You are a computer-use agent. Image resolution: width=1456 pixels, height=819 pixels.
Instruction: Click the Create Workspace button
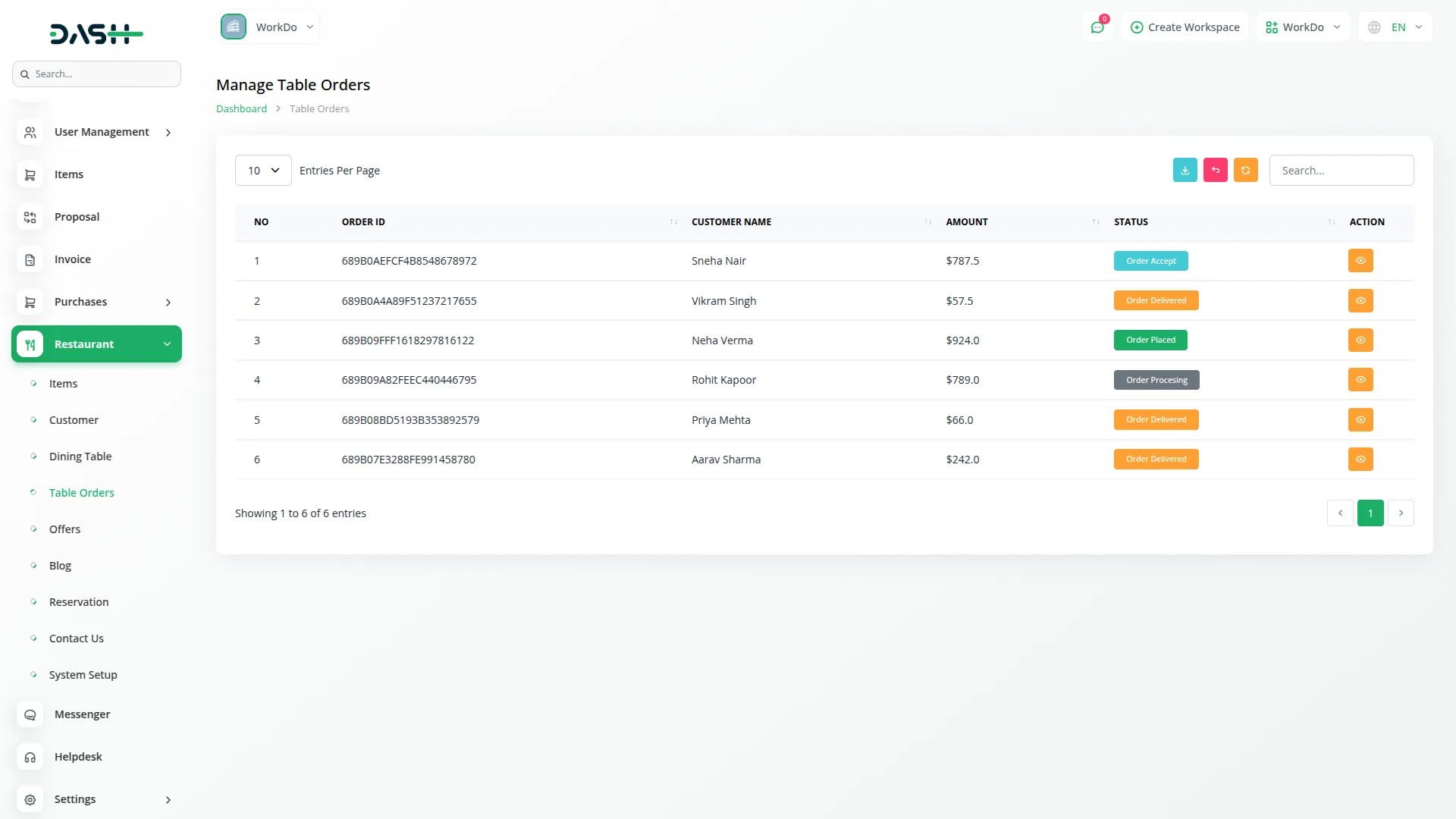click(1184, 27)
